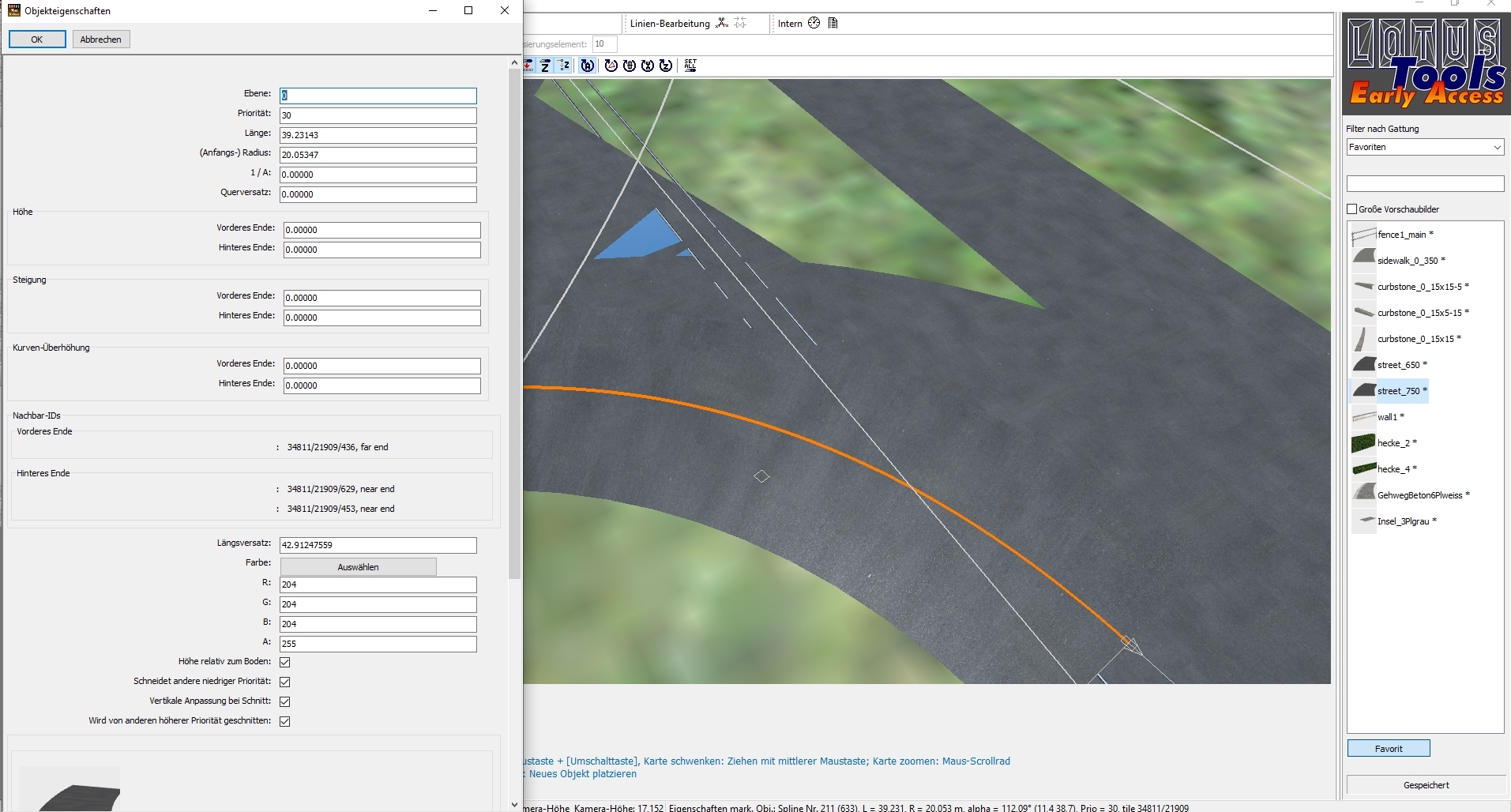Image resolution: width=1511 pixels, height=812 pixels.
Task: Click Steigung Hinteres Ende field
Action: tap(382, 318)
